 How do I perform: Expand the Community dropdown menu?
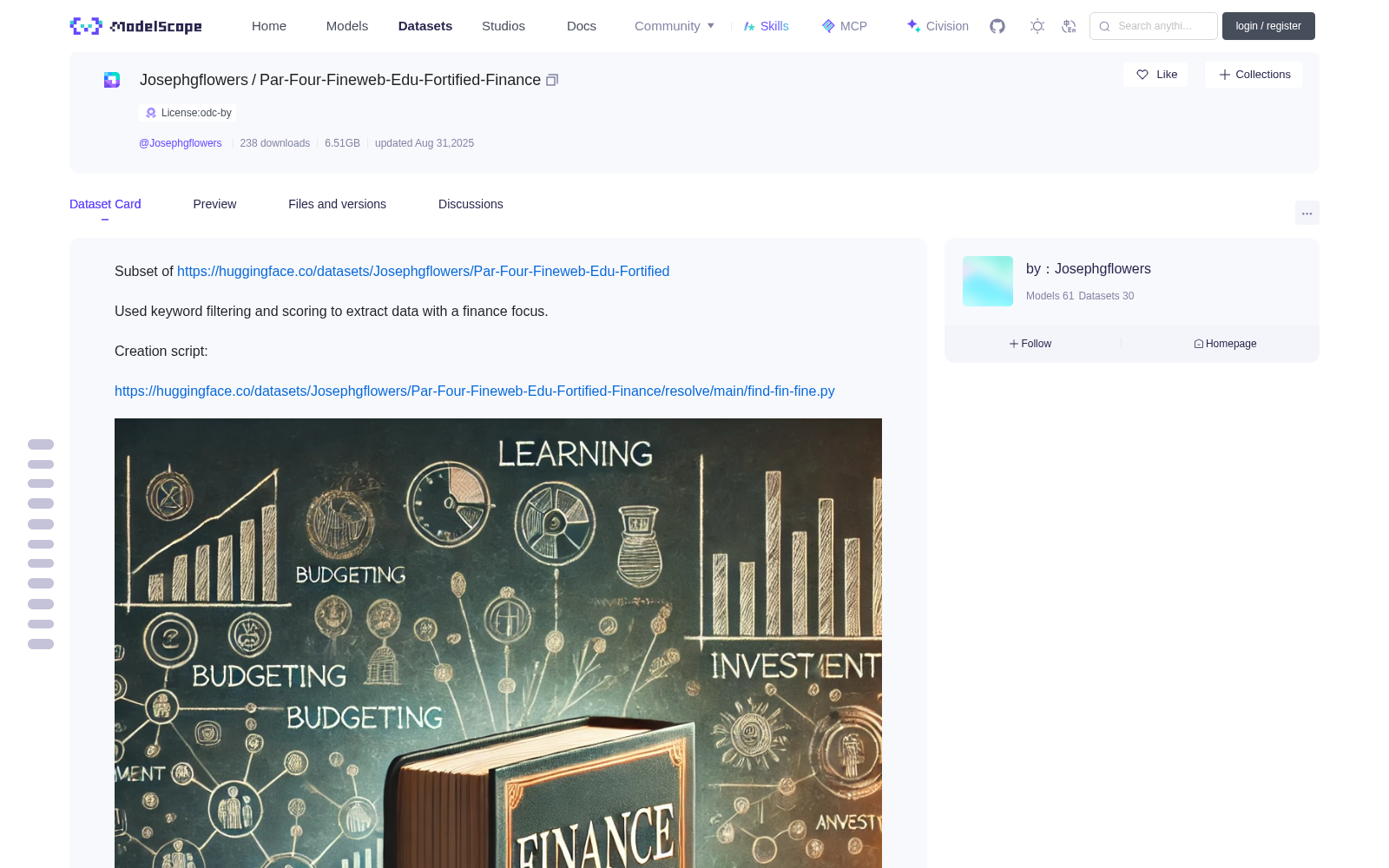[675, 26]
